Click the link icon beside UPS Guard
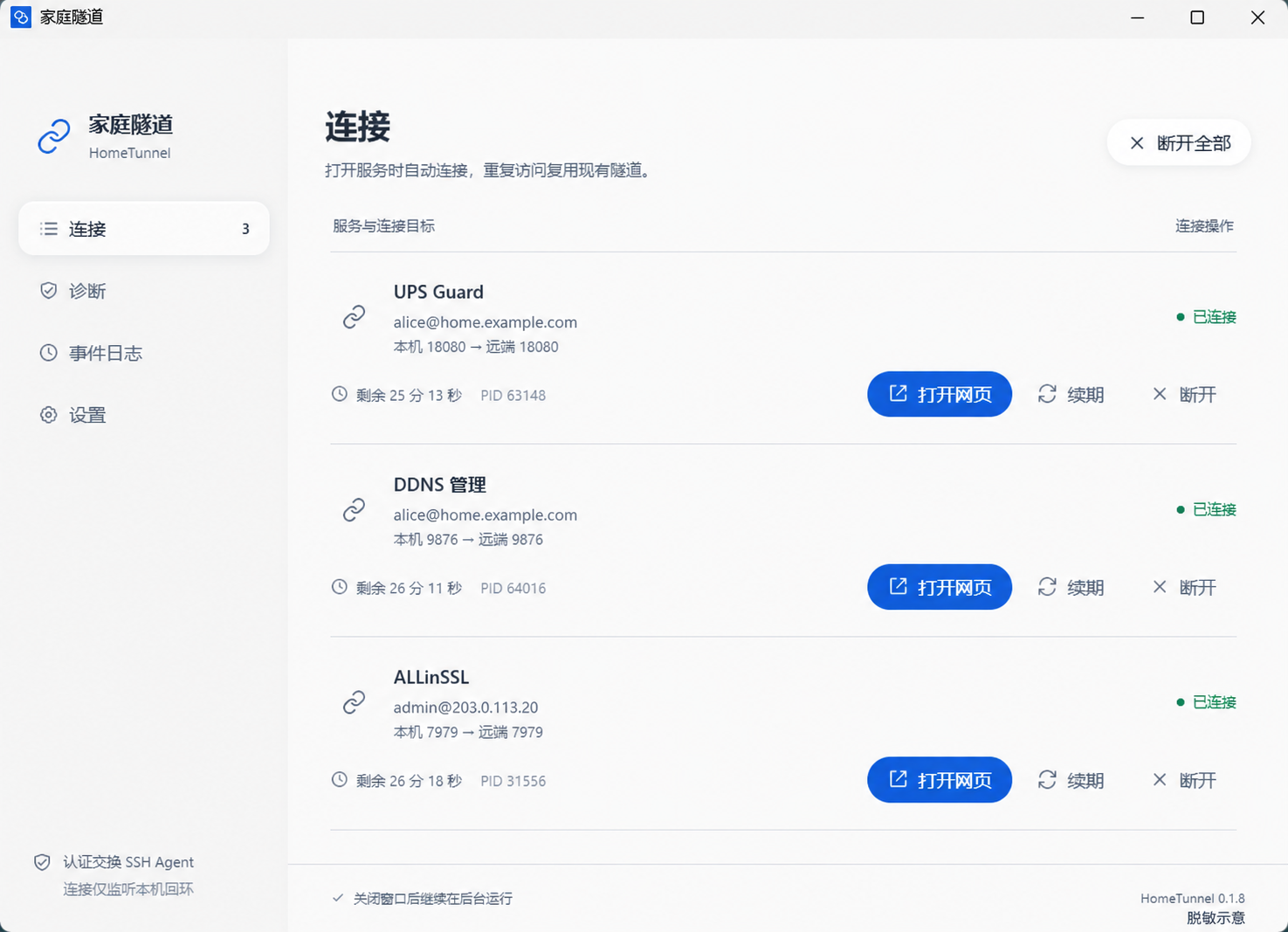This screenshot has height=932, width=1288. (354, 316)
